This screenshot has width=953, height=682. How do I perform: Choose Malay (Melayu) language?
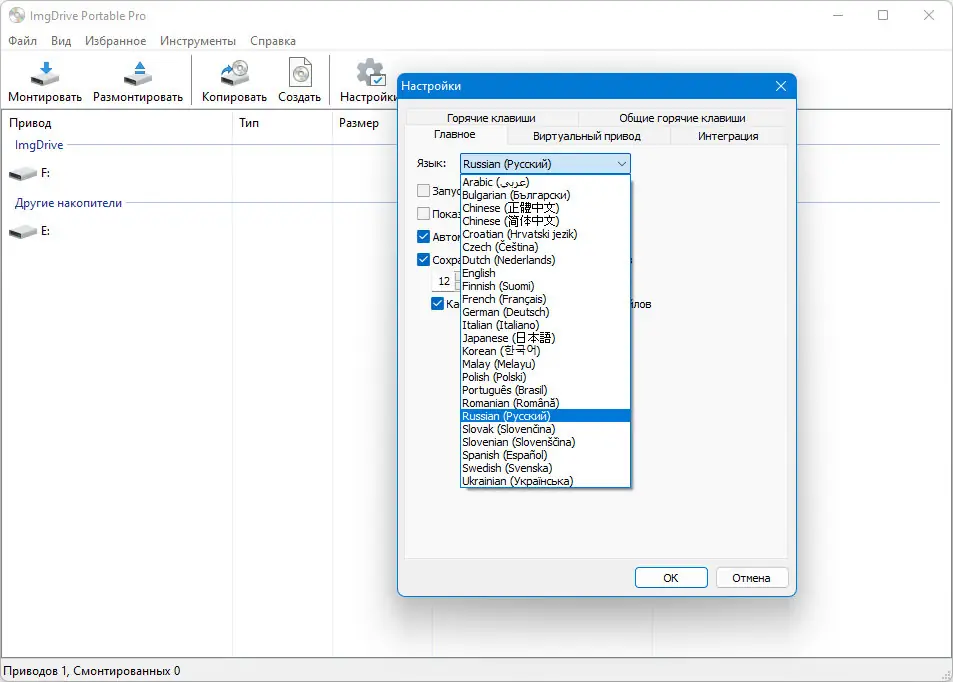pyautogui.click(x=545, y=364)
